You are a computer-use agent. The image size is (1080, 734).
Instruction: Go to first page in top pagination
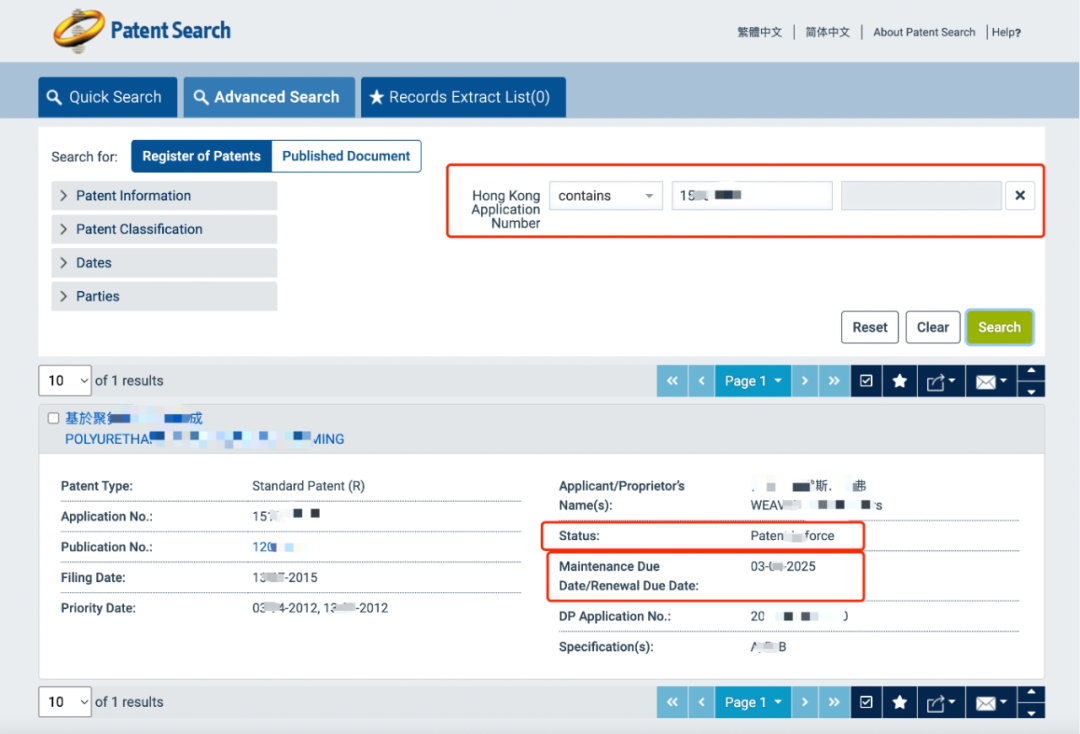point(672,381)
